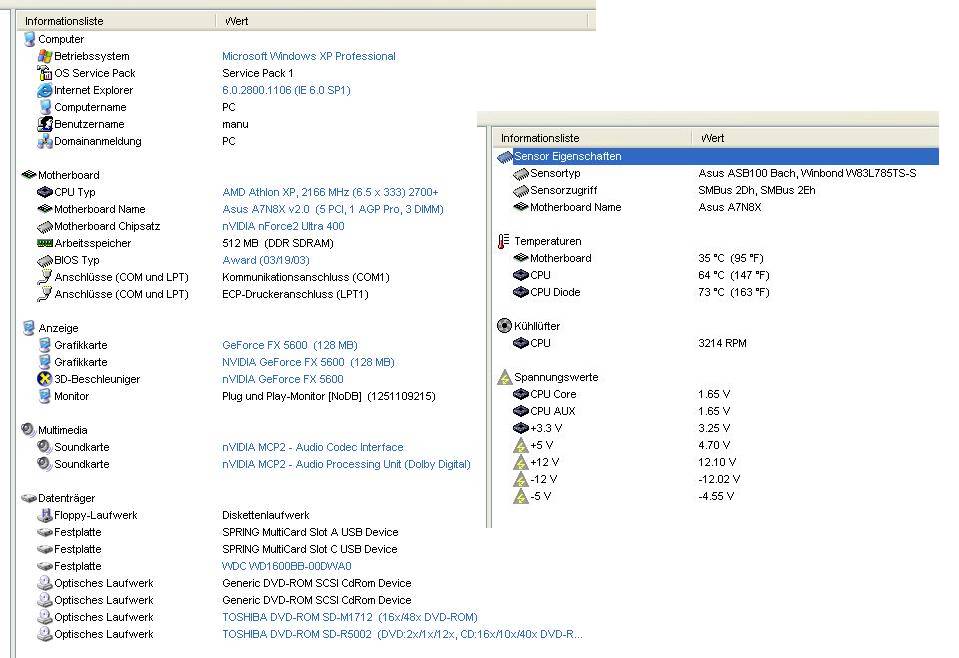The width and height of the screenshot is (959, 658).
Task: Select the Sensorzugriff SMBus 2Dh value
Action: point(757,190)
